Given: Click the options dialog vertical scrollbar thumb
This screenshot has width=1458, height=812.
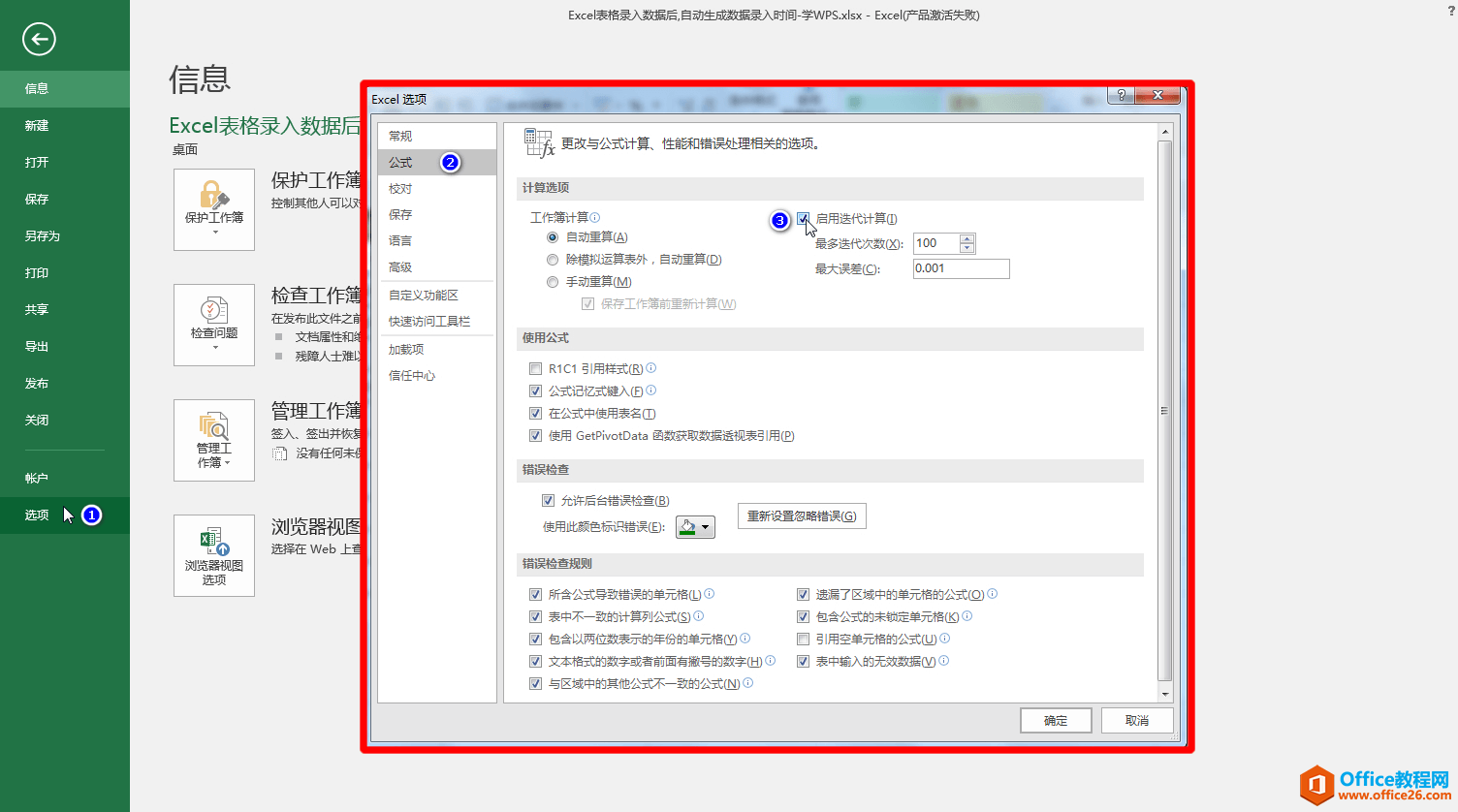Looking at the screenshot, I should [1165, 411].
